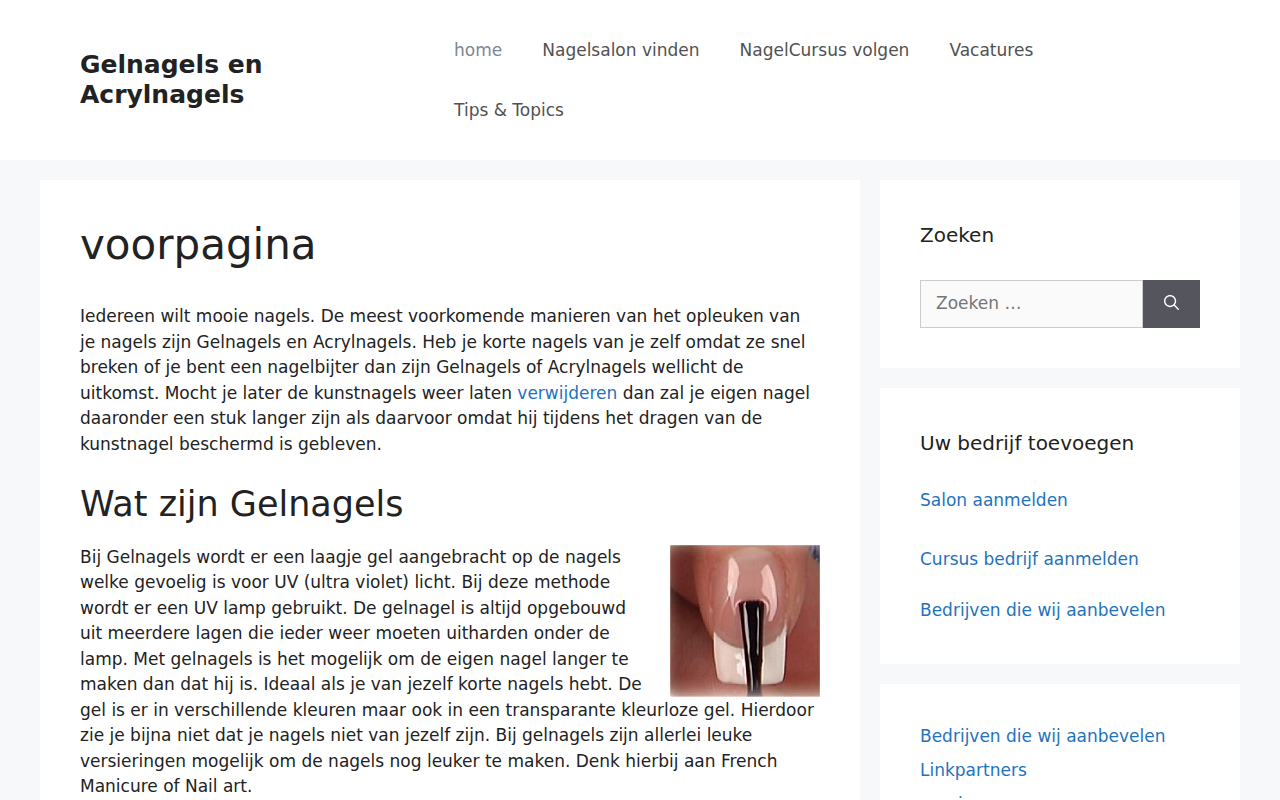
Task: Open Nagelsalon vinden menu item
Action: tap(621, 50)
